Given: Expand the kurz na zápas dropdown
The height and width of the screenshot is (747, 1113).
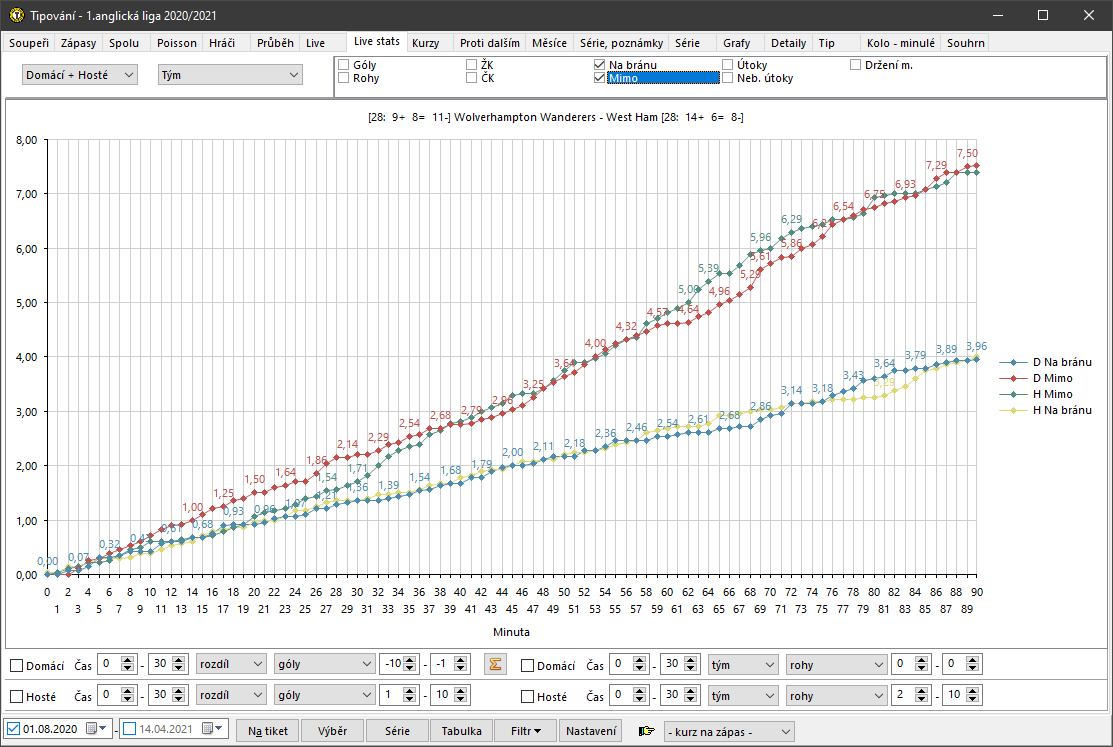Looking at the screenshot, I should [728, 731].
